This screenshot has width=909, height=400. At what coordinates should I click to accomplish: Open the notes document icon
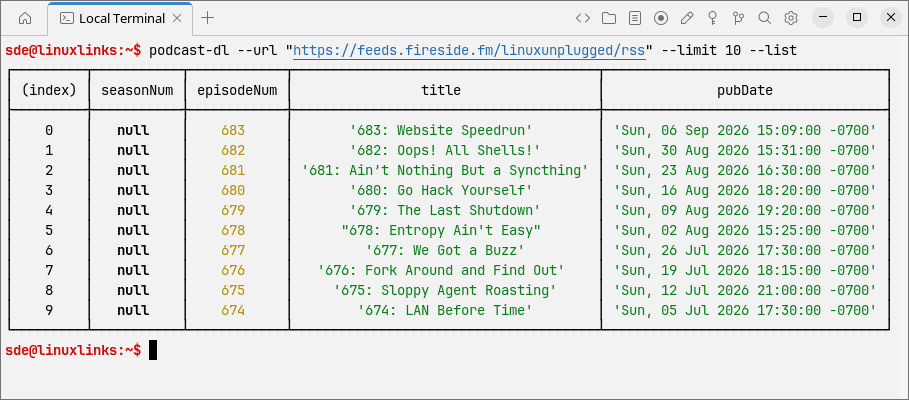tap(635, 19)
